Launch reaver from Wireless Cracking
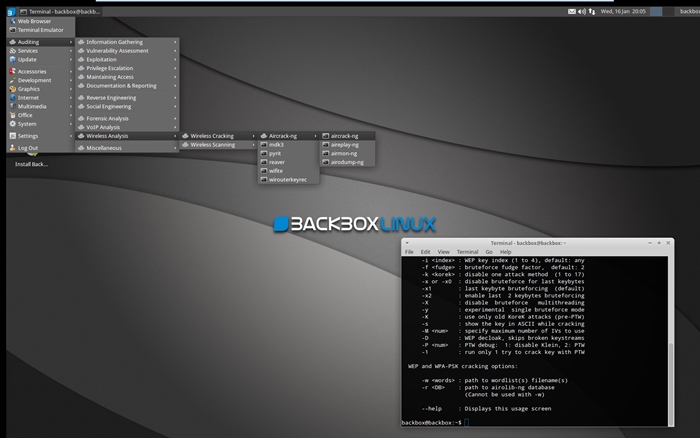The height and width of the screenshot is (438, 700). pos(289,162)
